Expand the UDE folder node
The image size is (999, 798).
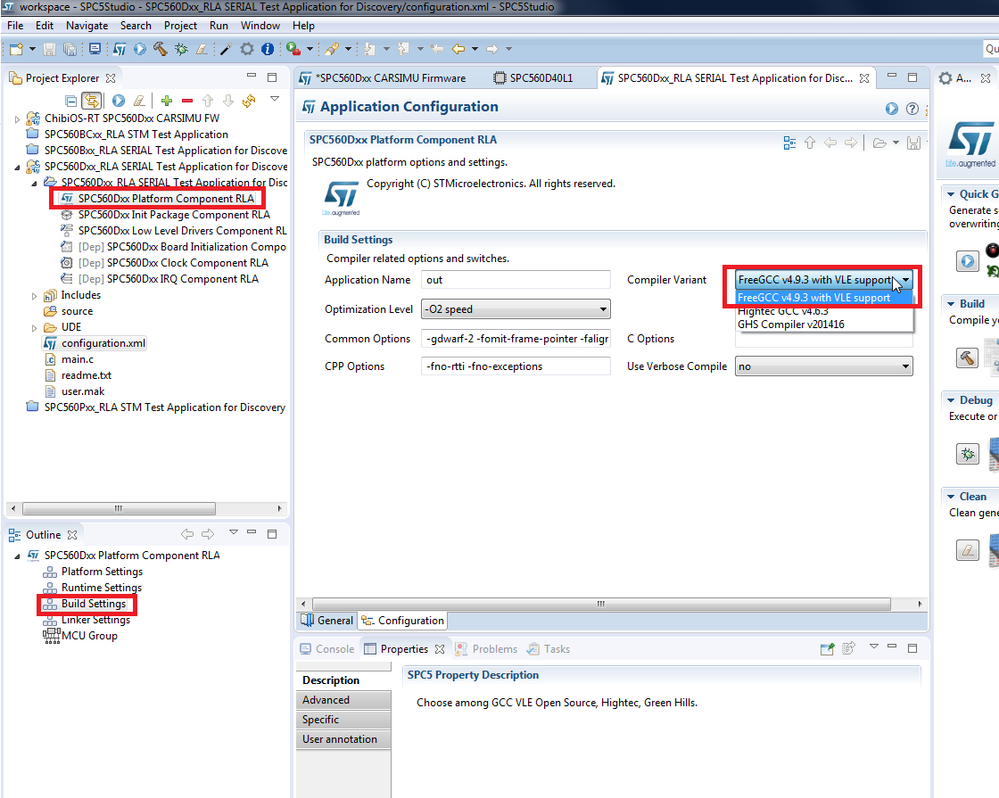(34, 328)
